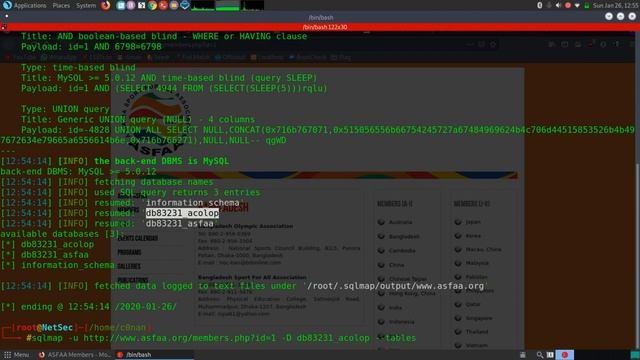640x360 pixels.
Task: Open the Applications menu in the top panel
Action: [x=30, y=5]
